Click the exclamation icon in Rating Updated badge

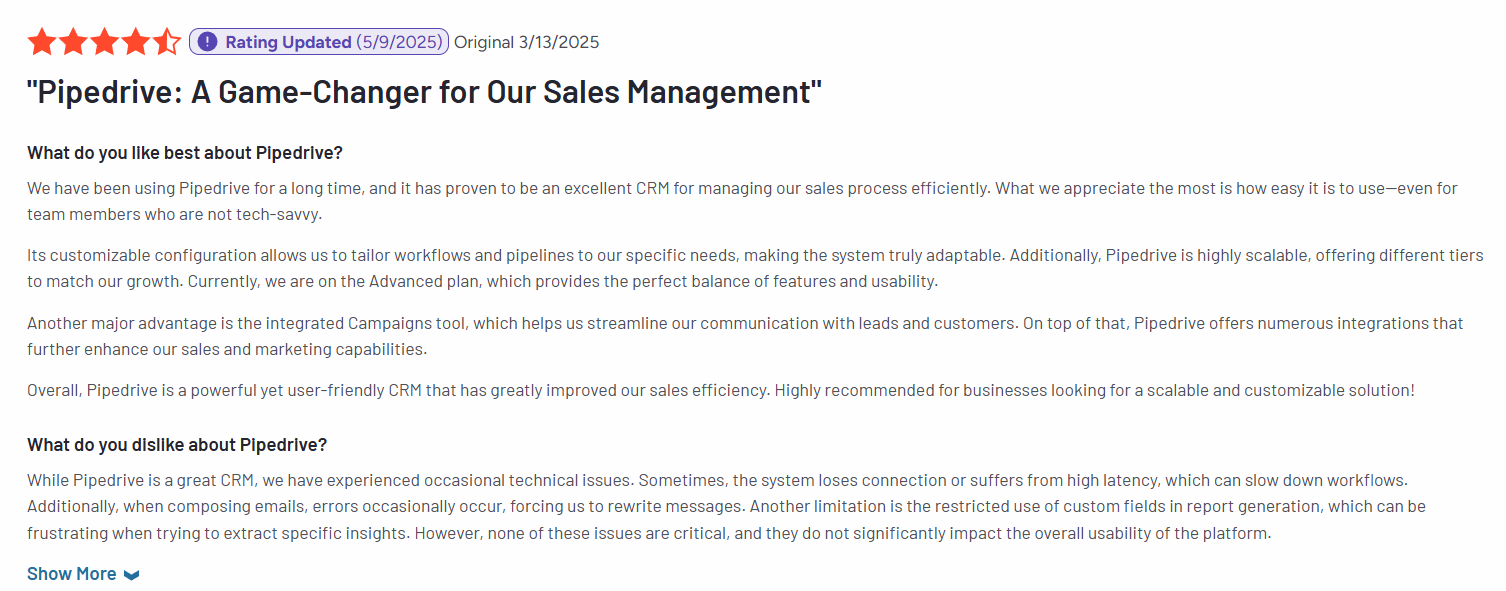[x=207, y=42]
